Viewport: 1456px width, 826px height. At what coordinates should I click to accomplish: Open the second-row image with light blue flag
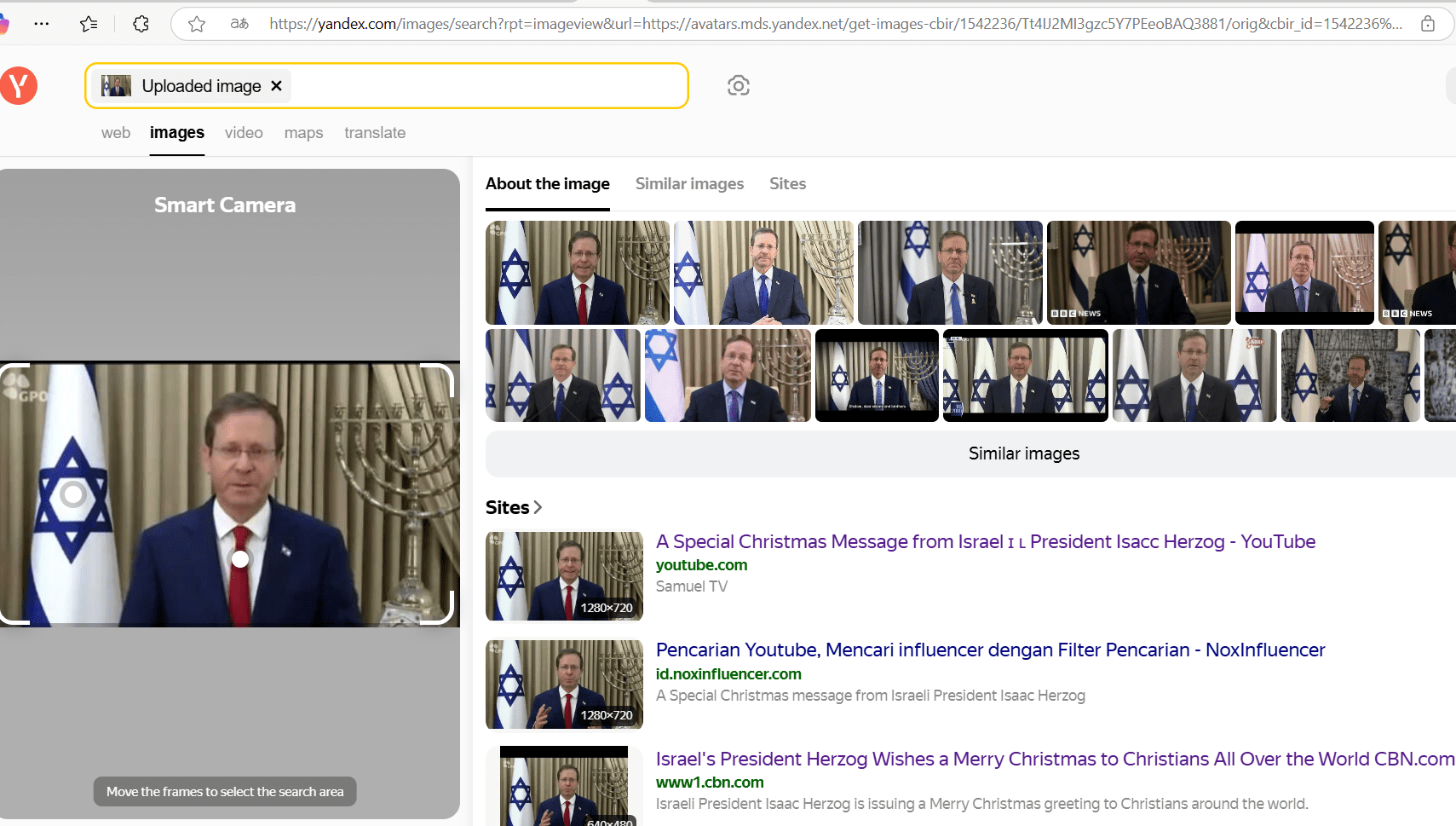tap(728, 376)
